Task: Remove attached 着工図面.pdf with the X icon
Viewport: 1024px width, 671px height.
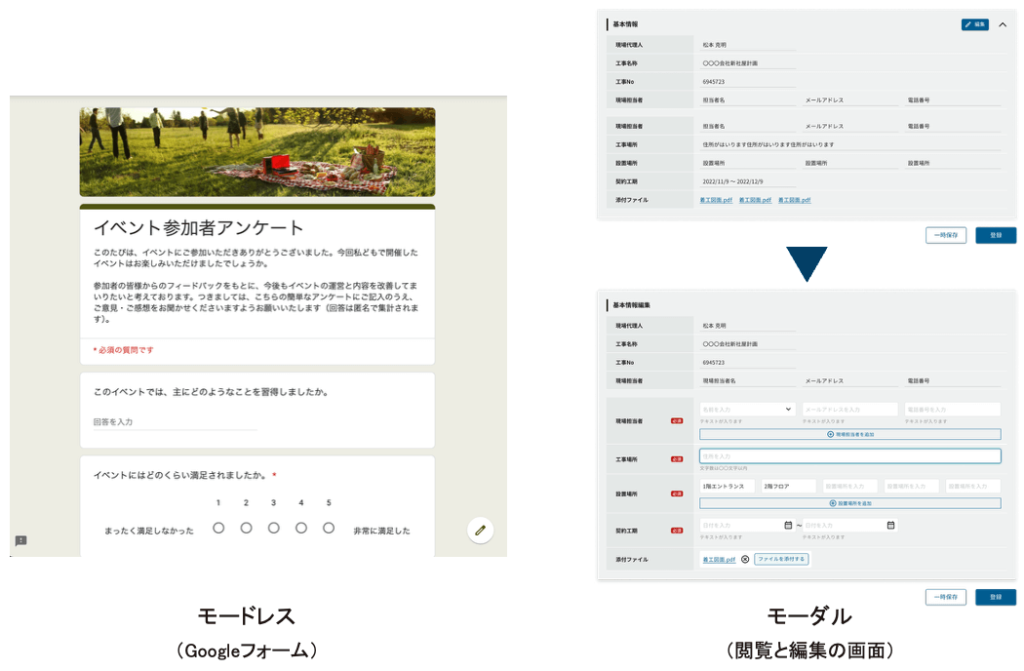Action: (x=745, y=559)
